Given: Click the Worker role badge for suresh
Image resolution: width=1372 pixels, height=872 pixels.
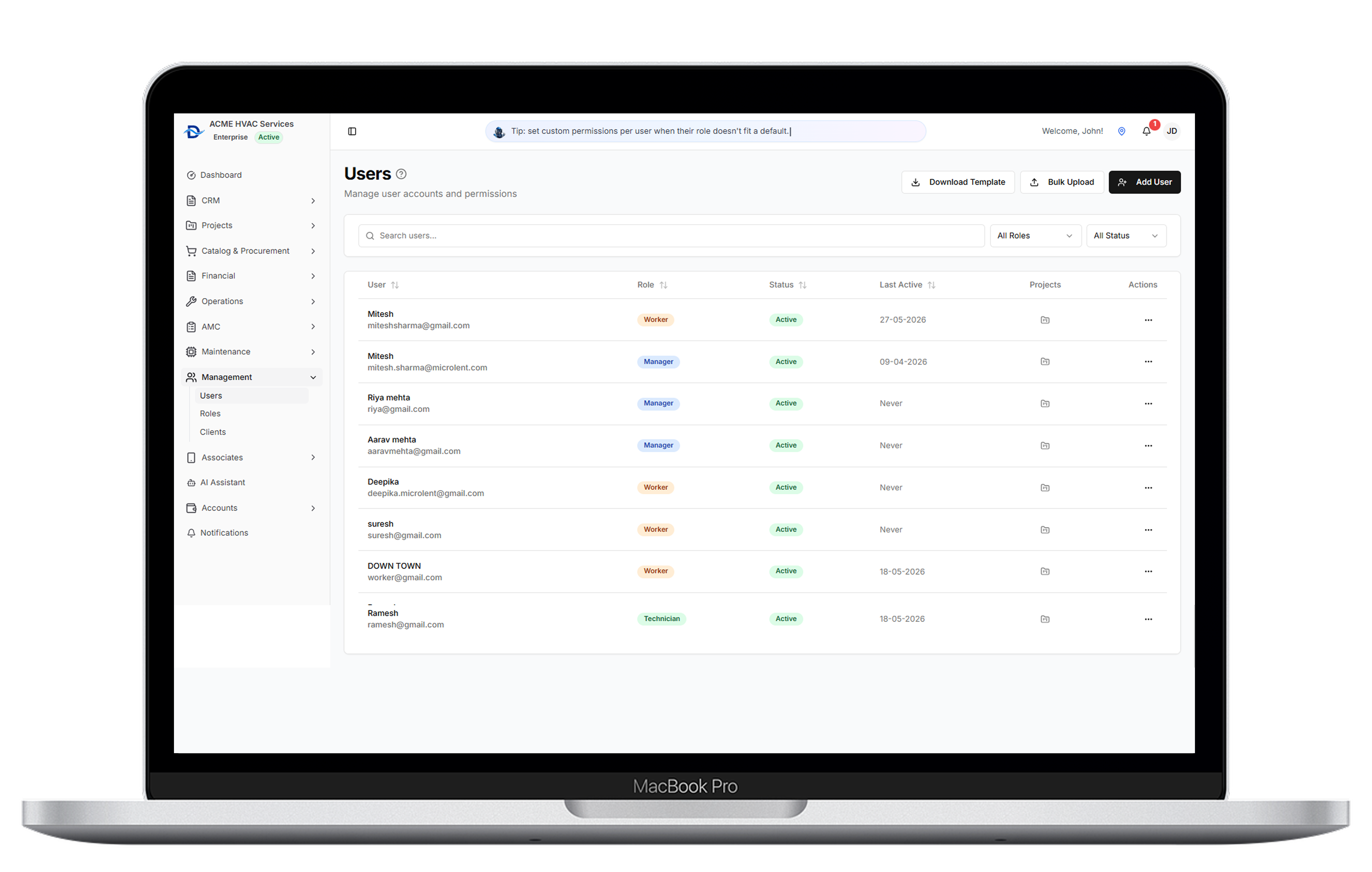Looking at the screenshot, I should point(655,530).
